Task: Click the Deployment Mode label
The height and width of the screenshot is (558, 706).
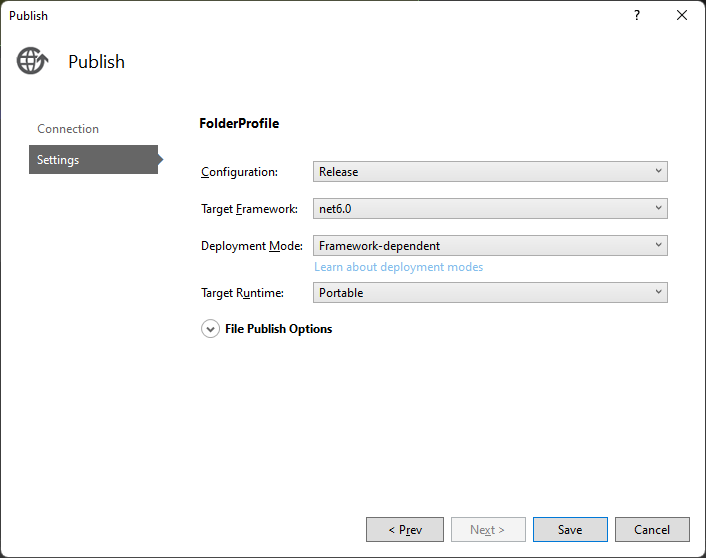Action: 252,246
